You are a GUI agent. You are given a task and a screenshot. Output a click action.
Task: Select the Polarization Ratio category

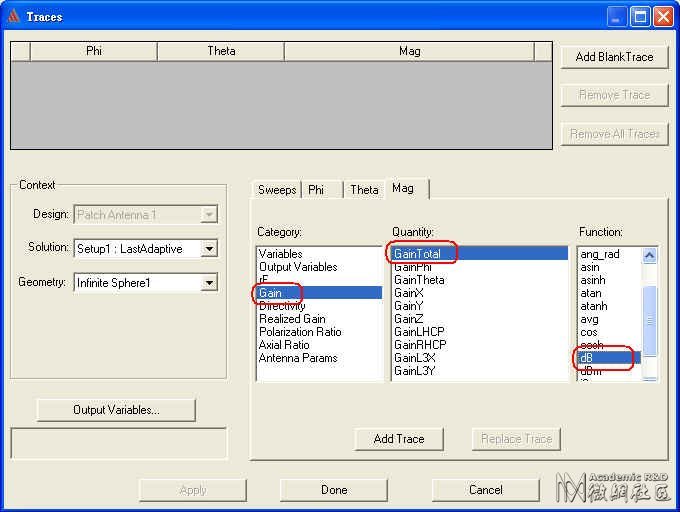point(319,332)
